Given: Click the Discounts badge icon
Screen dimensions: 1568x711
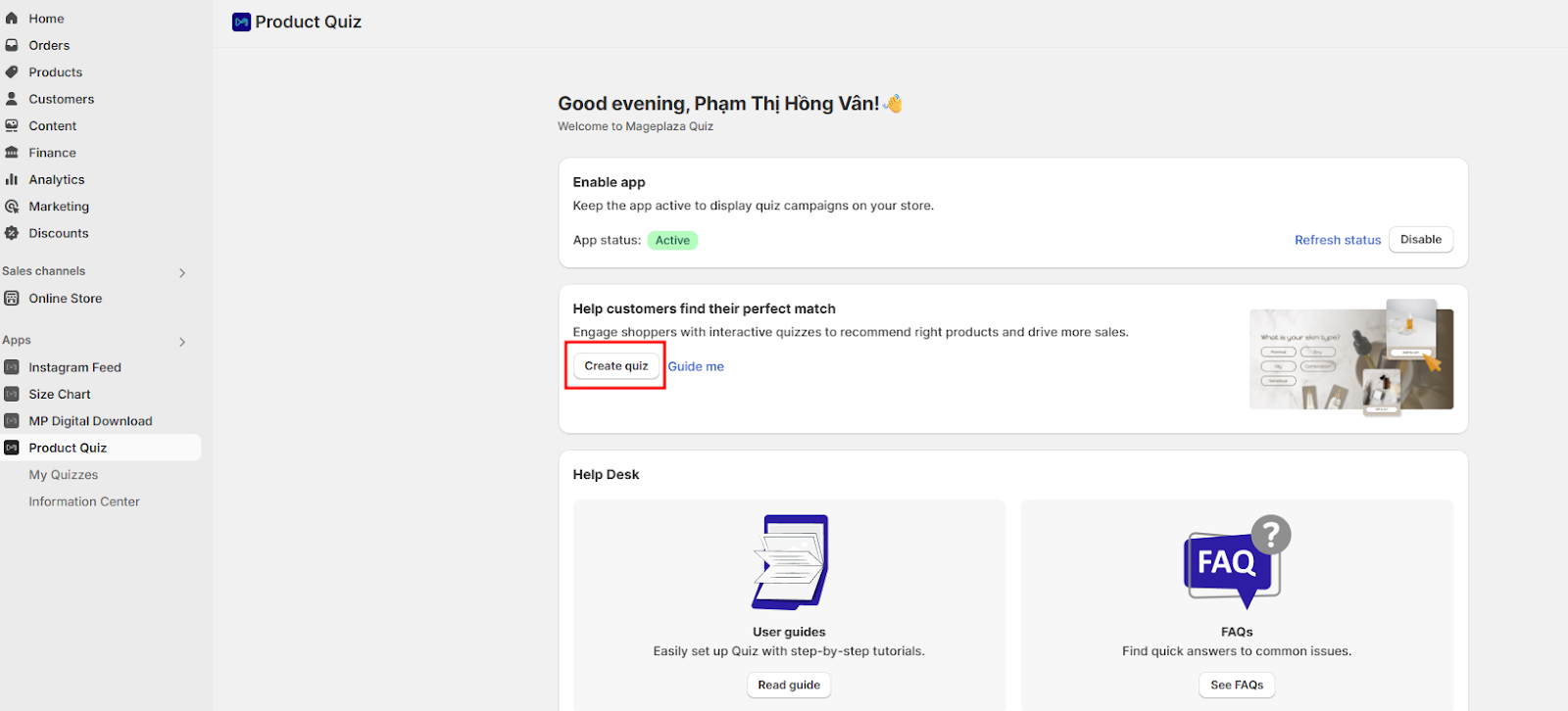Looking at the screenshot, I should pos(12,233).
